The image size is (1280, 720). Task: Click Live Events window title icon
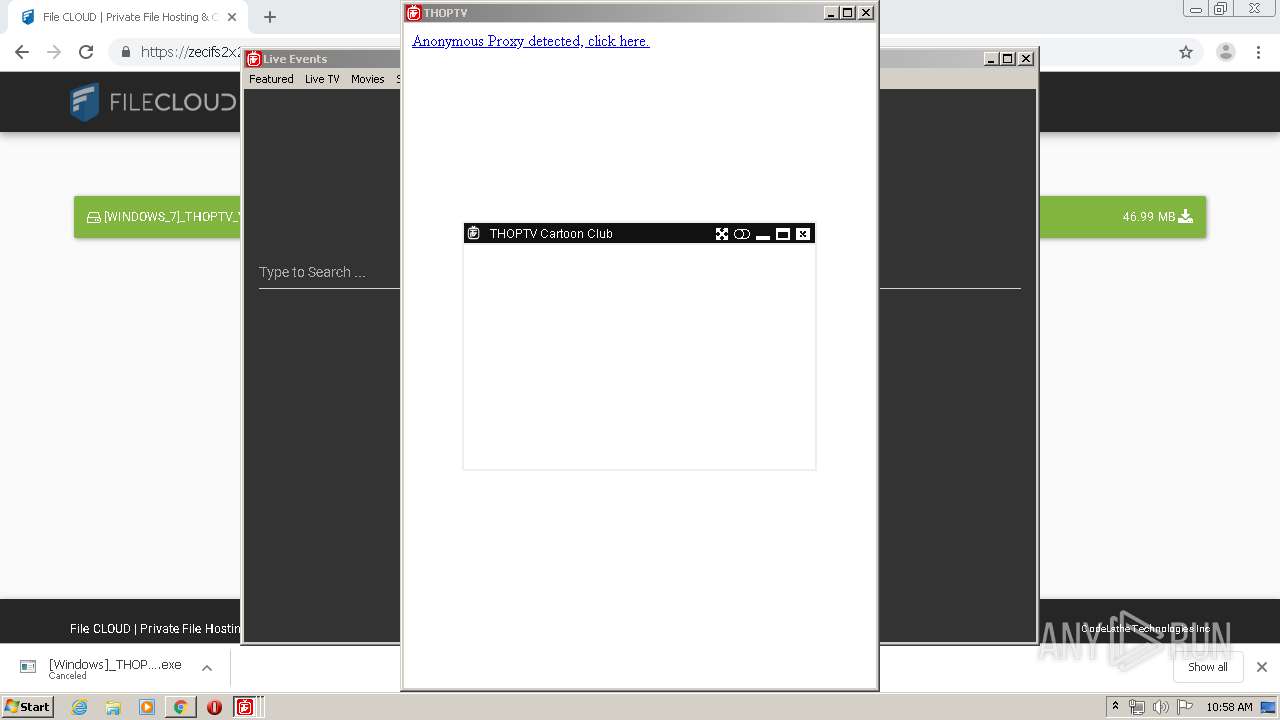tap(254, 59)
